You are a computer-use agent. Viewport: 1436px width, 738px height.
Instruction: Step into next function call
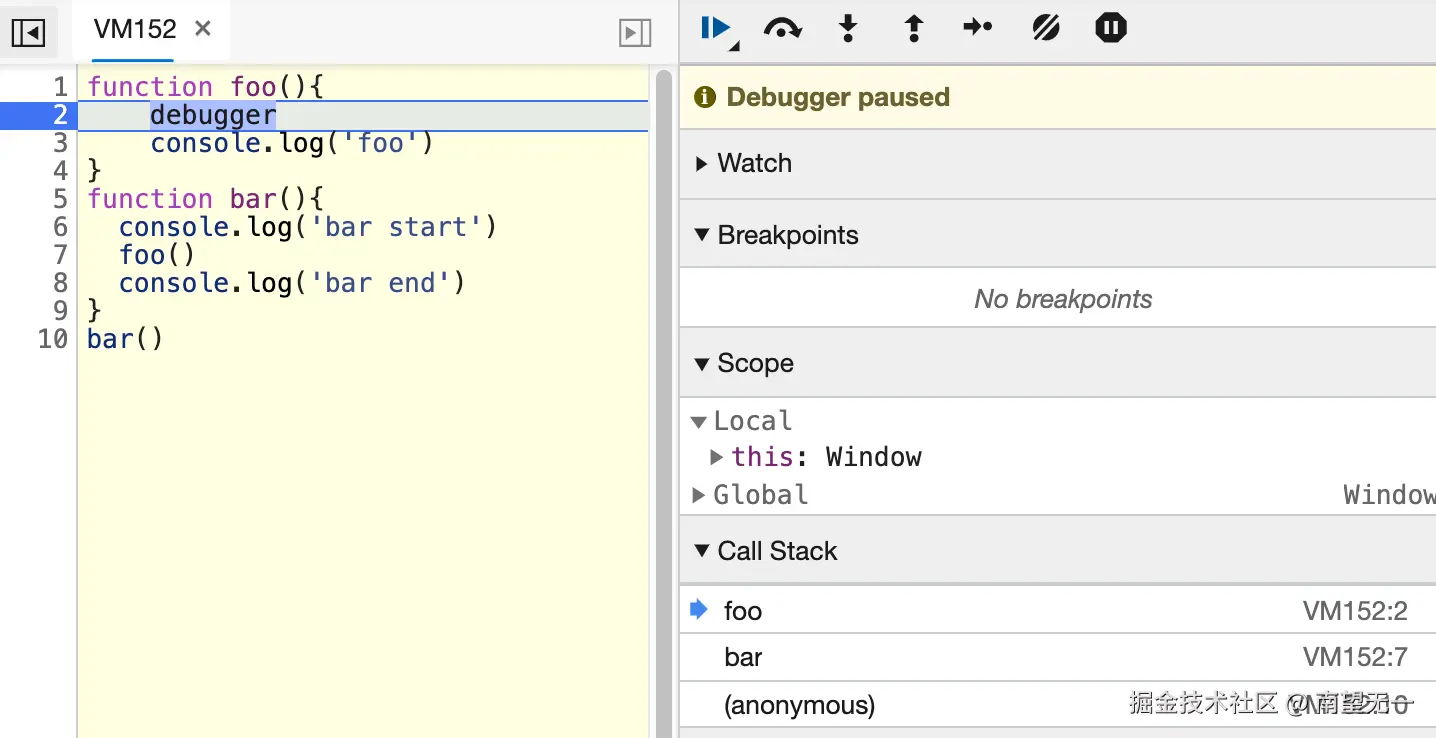848,28
